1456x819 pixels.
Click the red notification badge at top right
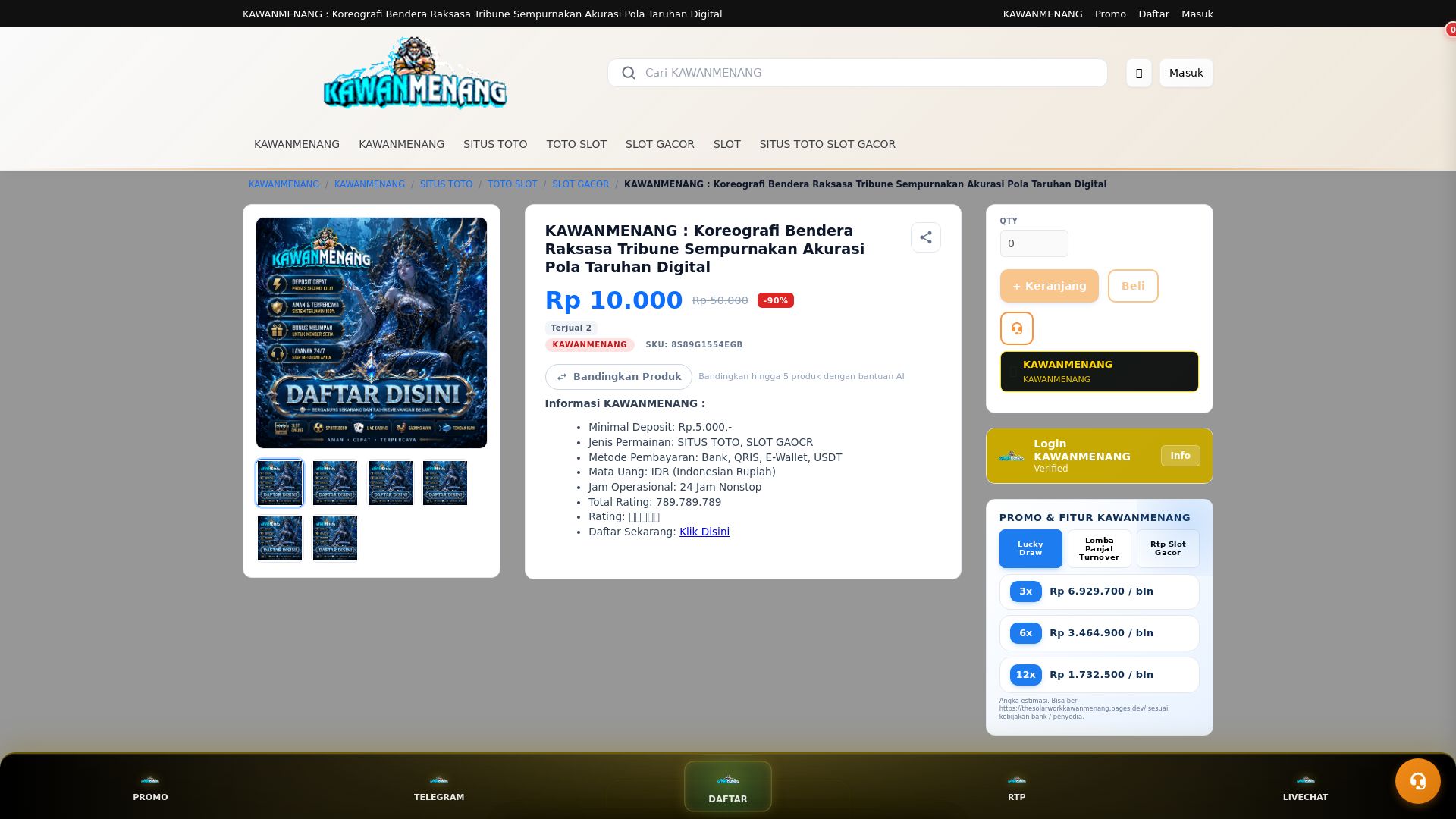pyautogui.click(x=1451, y=30)
